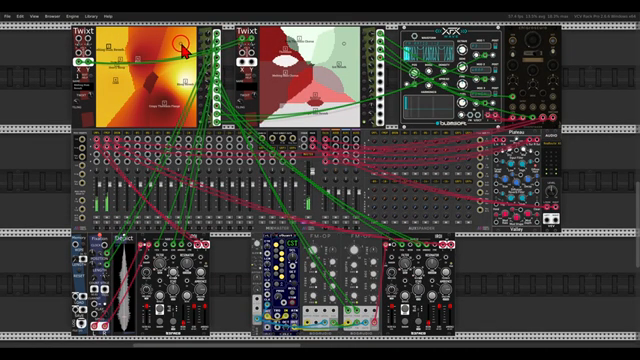Mute MixMaster track 1
This screenshot has height=360, width=640.
97,217
